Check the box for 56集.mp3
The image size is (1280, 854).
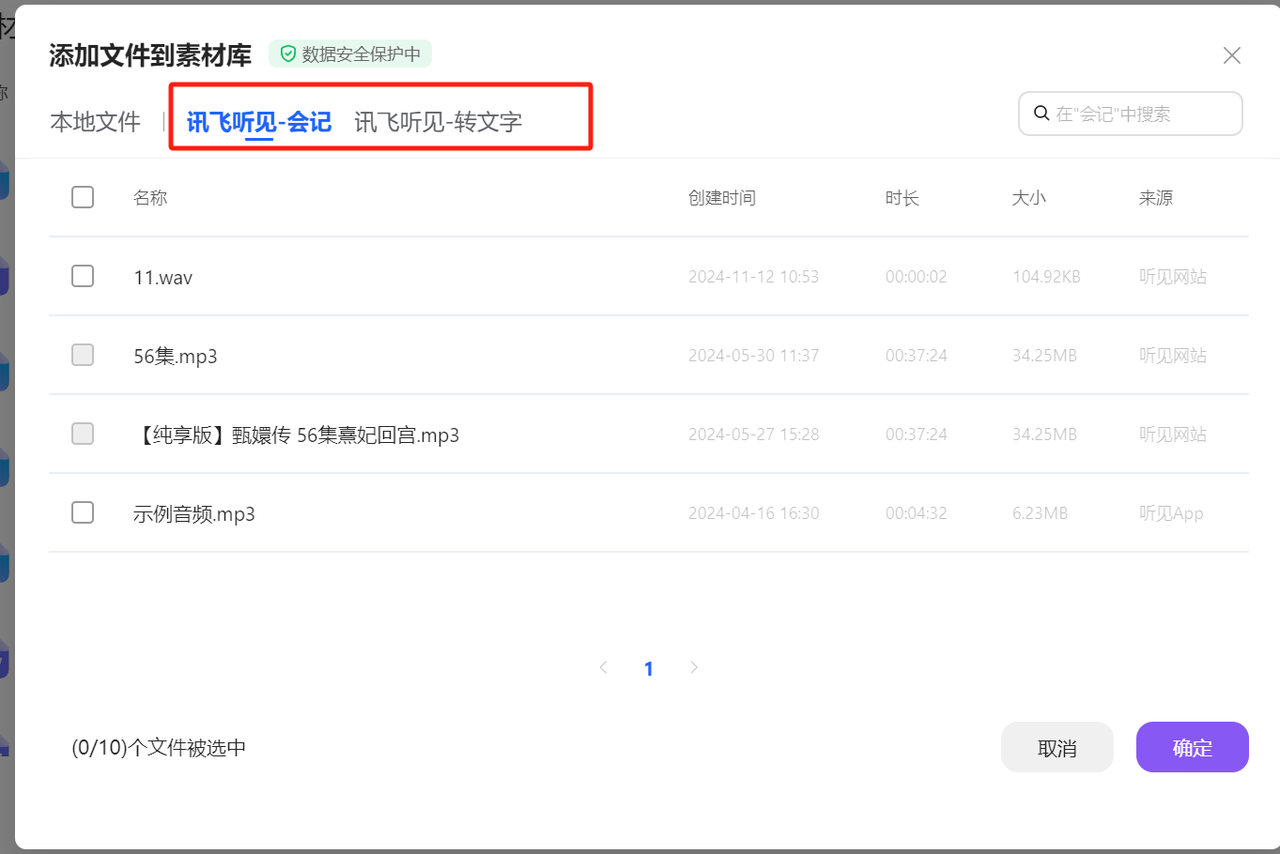click(x=83, y=355)
